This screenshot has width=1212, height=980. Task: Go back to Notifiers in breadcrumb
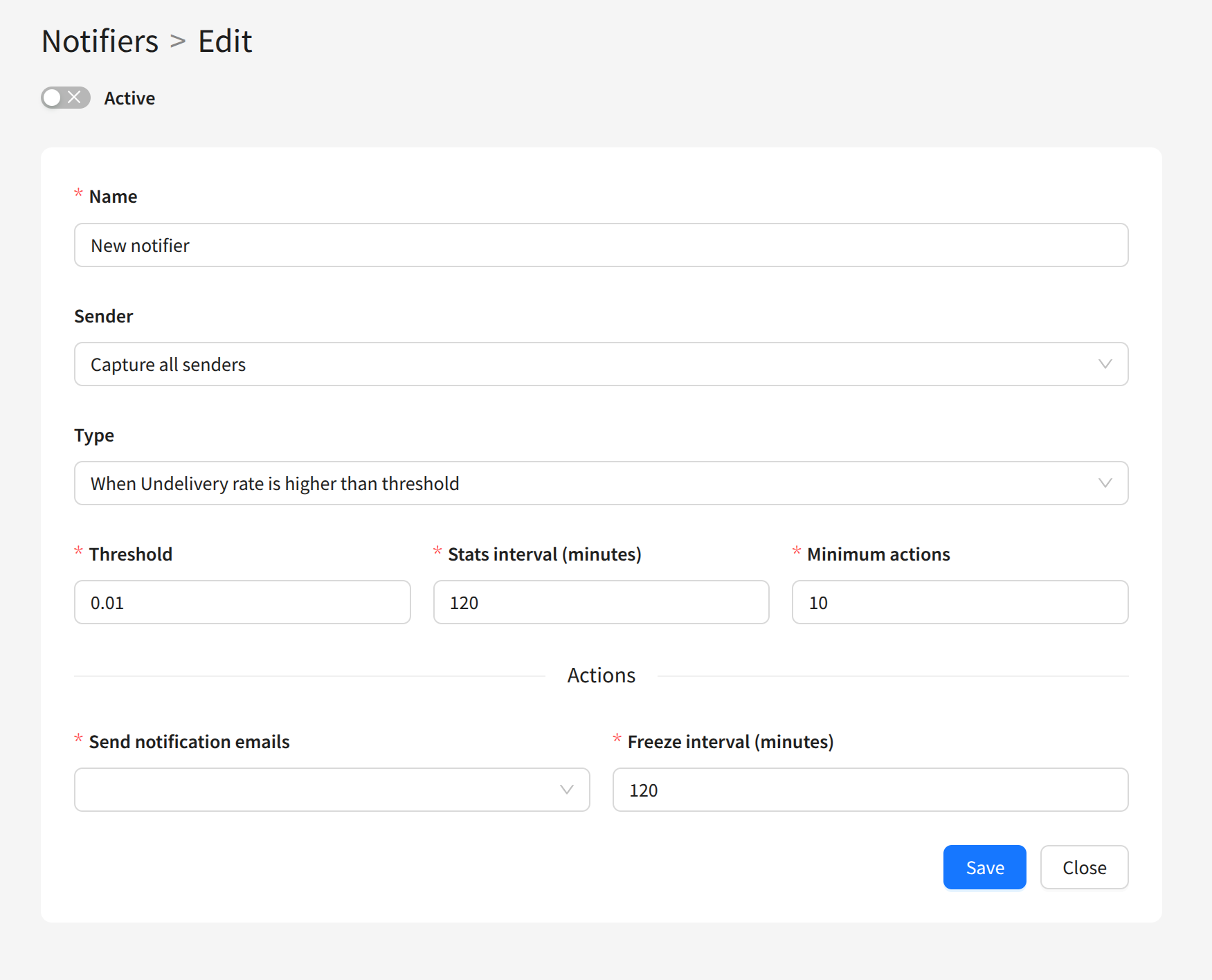(100, 41)
